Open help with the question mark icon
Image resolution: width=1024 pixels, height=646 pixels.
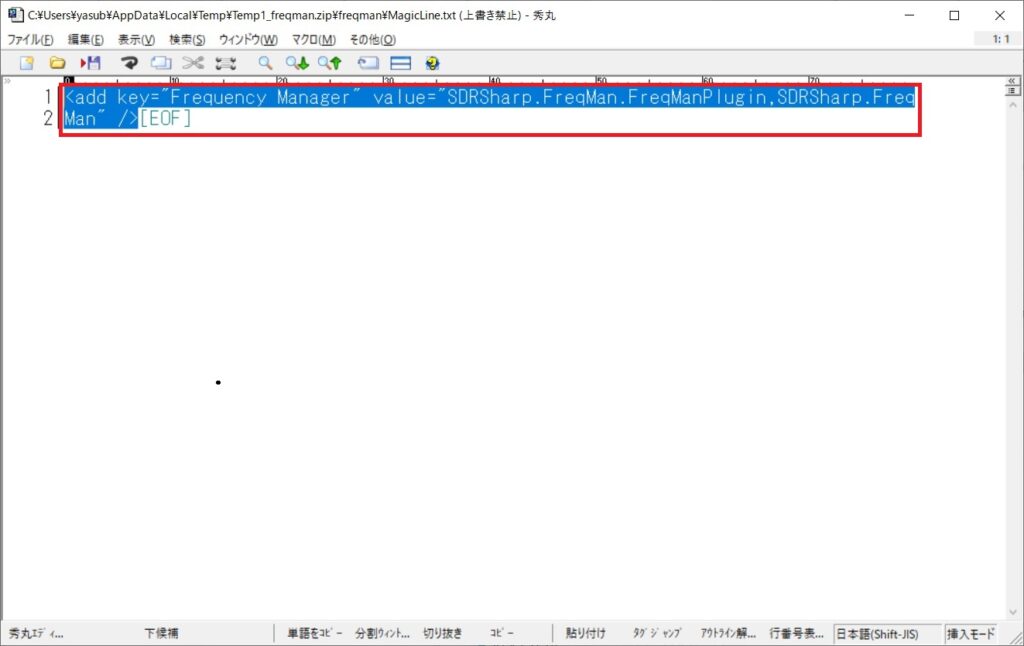point(432,63)
